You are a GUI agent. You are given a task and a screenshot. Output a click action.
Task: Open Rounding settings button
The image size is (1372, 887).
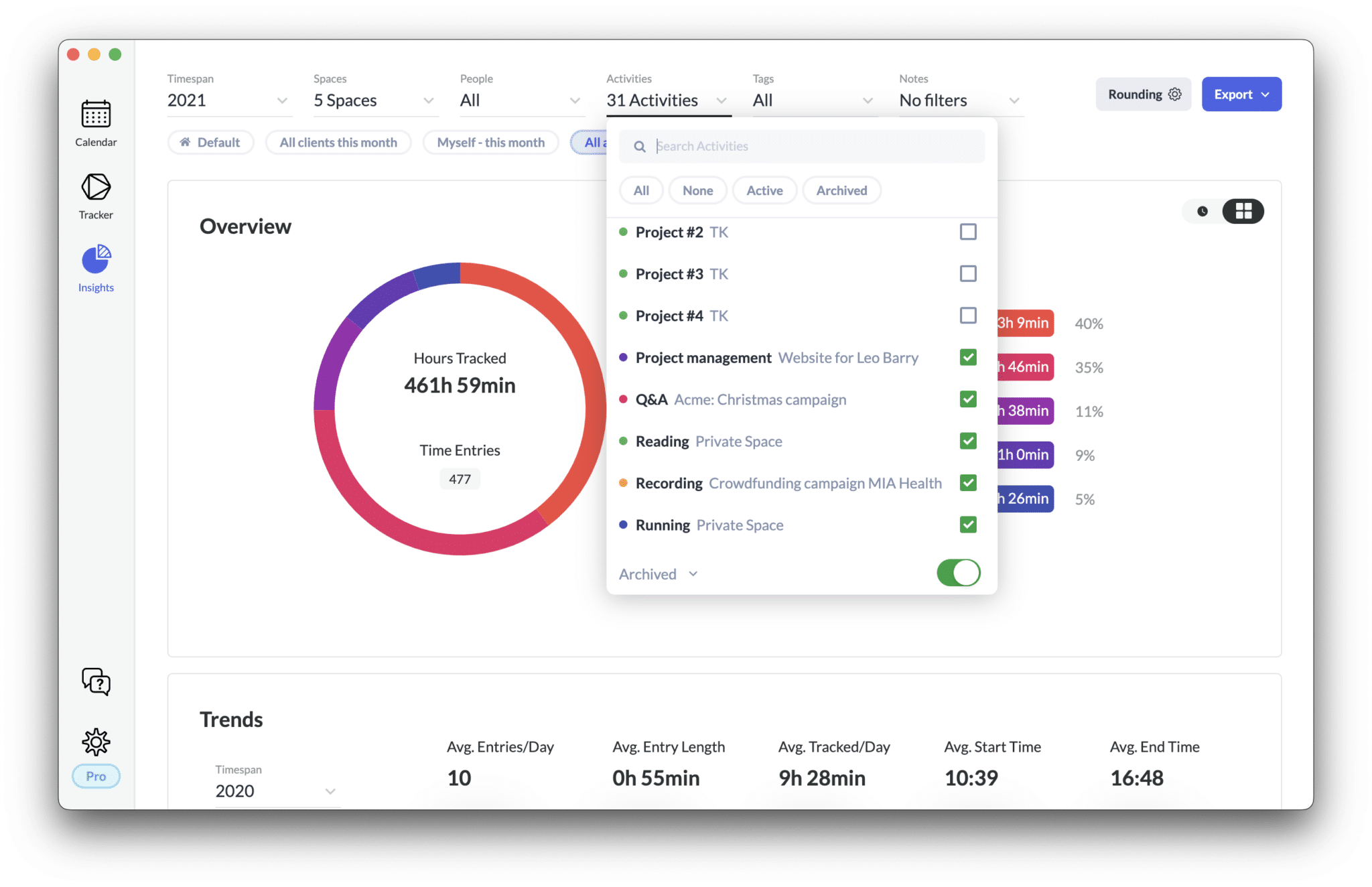[1143, 94]
